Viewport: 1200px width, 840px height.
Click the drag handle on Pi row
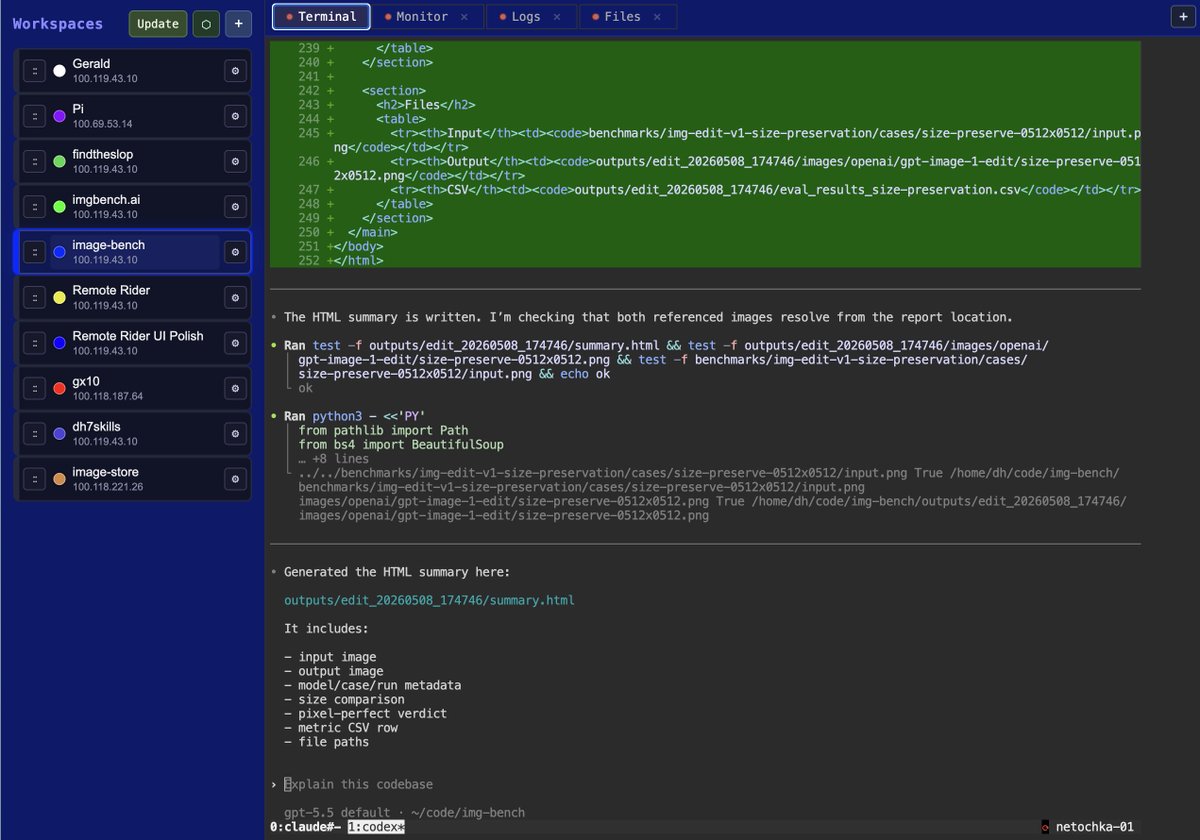[34, 116]
